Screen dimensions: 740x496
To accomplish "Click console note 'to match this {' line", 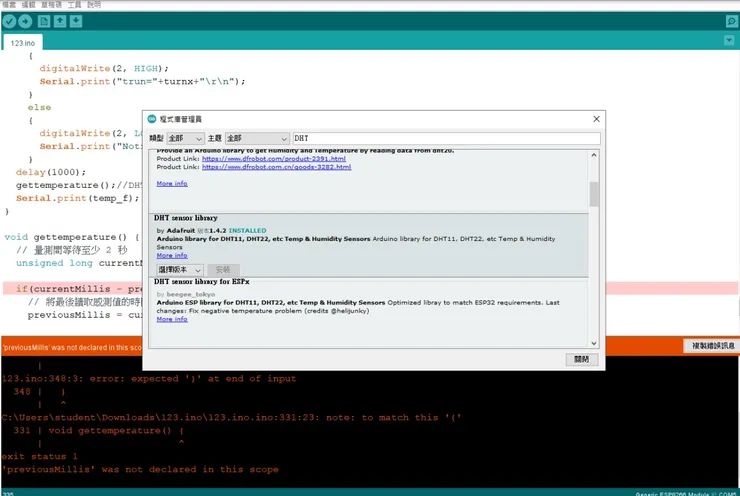I will pos(231,418).
